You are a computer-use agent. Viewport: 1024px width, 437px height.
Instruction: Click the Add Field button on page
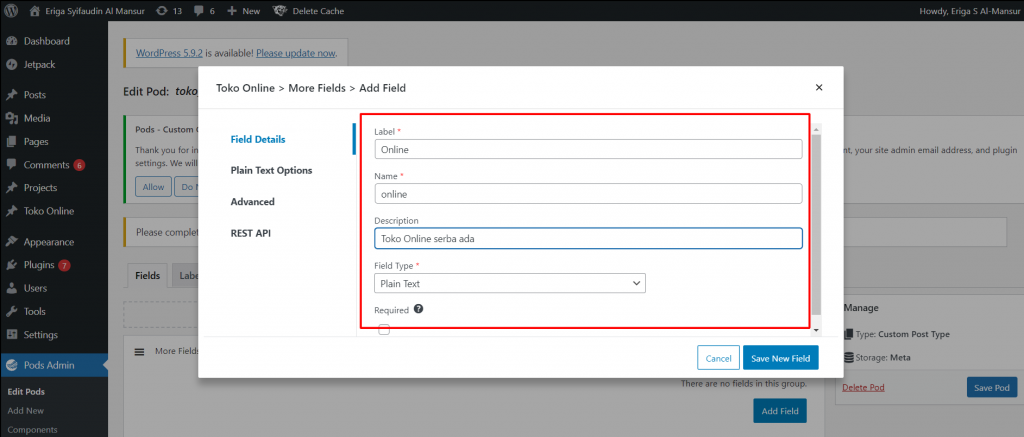click(x=780, y=412)
